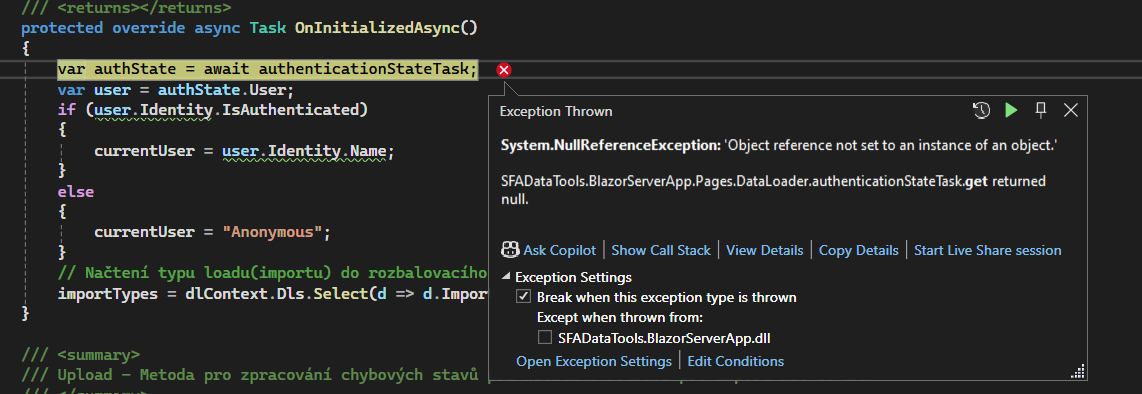
Task: Click Edit Conditions link
Action: 736,361
